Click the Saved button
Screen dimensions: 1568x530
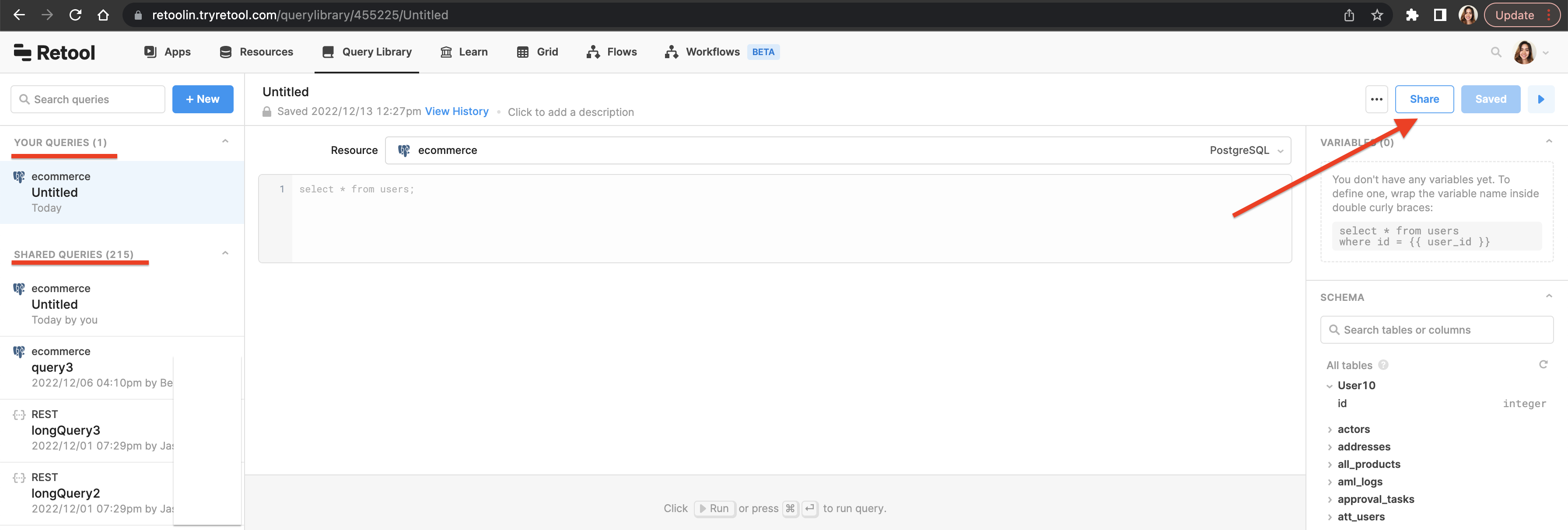click(x=1490, y=99)
